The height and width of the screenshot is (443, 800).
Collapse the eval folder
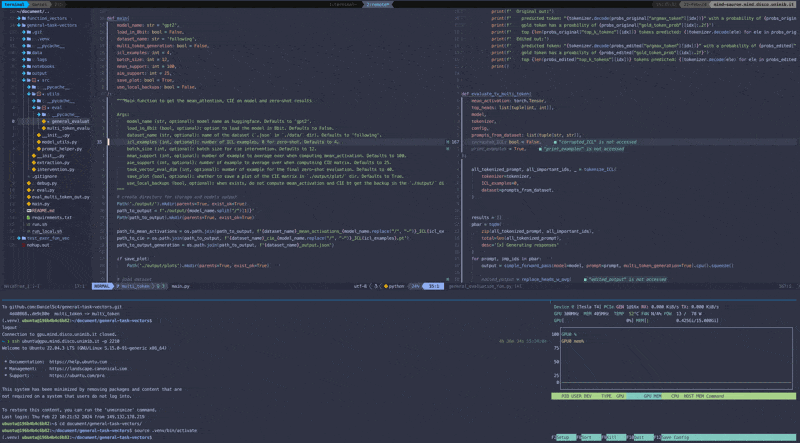34,108
